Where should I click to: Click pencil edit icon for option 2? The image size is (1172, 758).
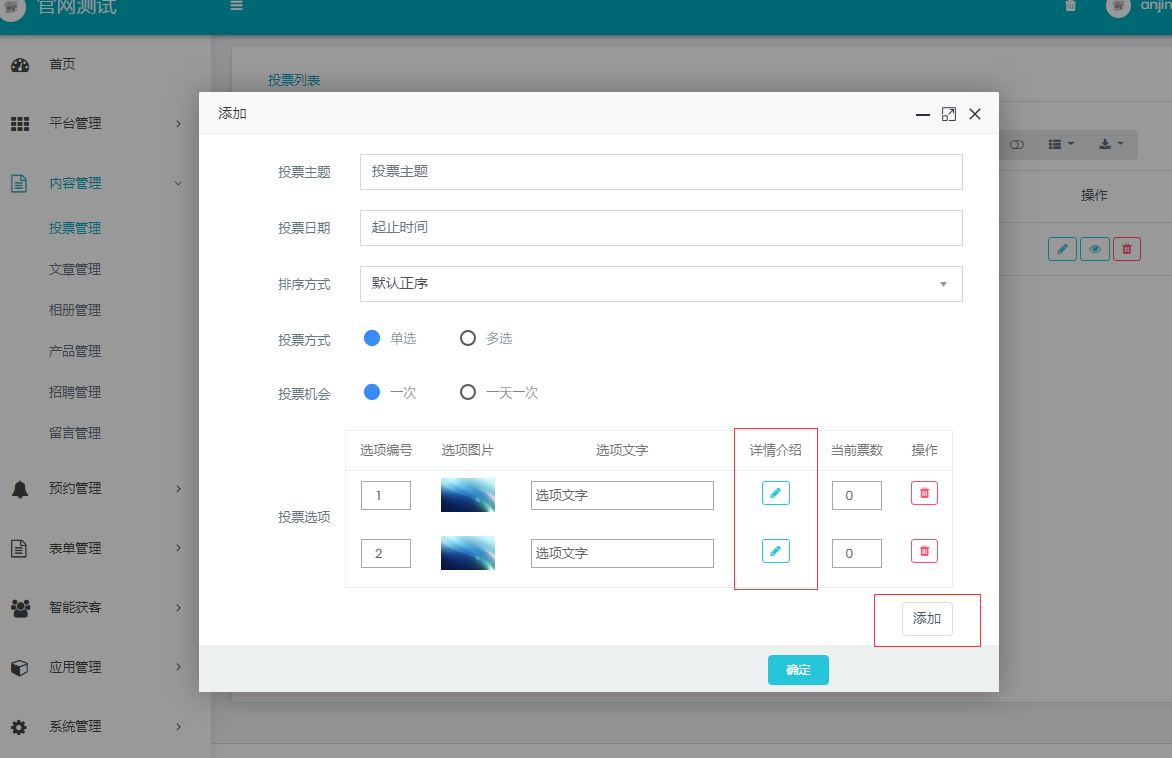[775, 551]
